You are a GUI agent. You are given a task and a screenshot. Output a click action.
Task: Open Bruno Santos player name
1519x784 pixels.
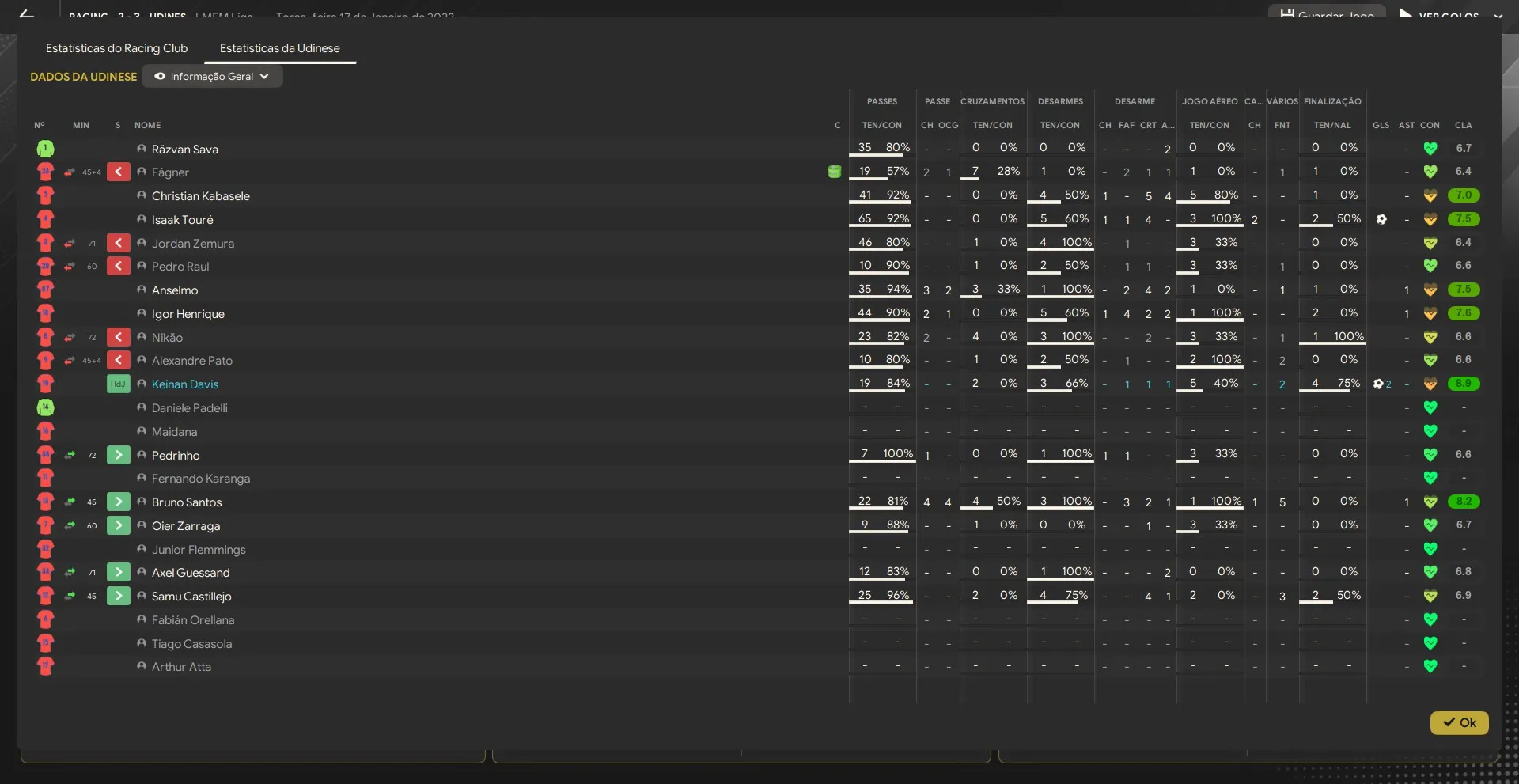click(187, 502)
